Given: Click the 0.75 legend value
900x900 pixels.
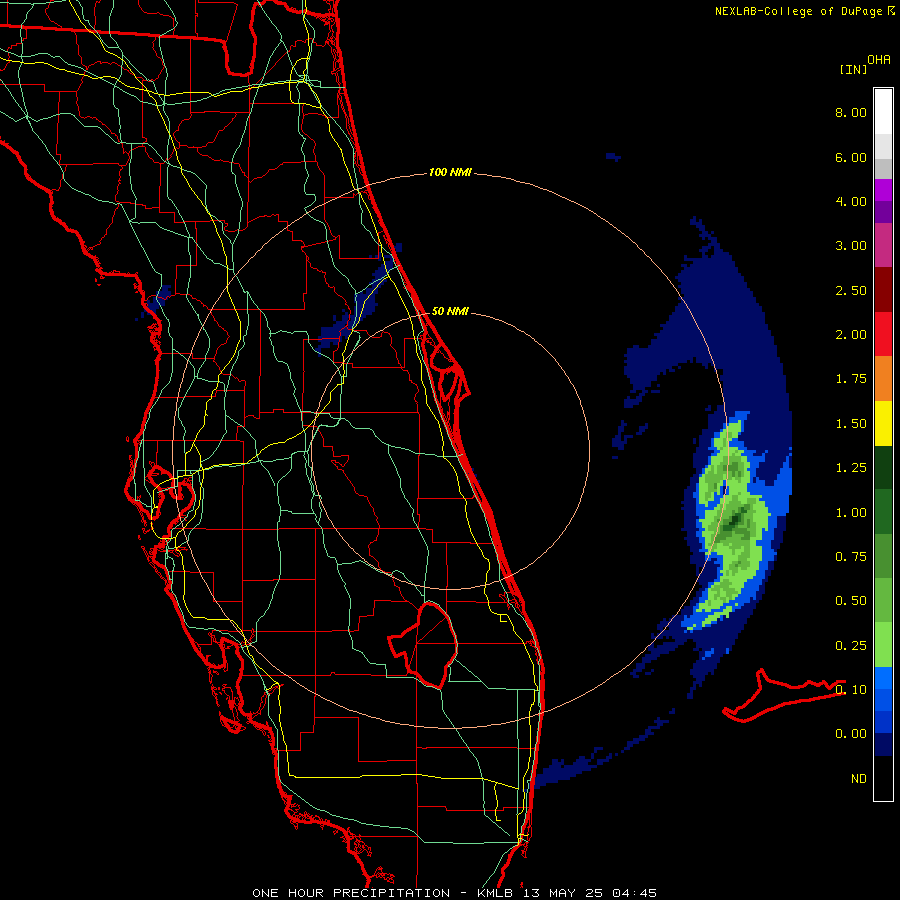Looking at the screenshot, I should [x=851, y=557].
